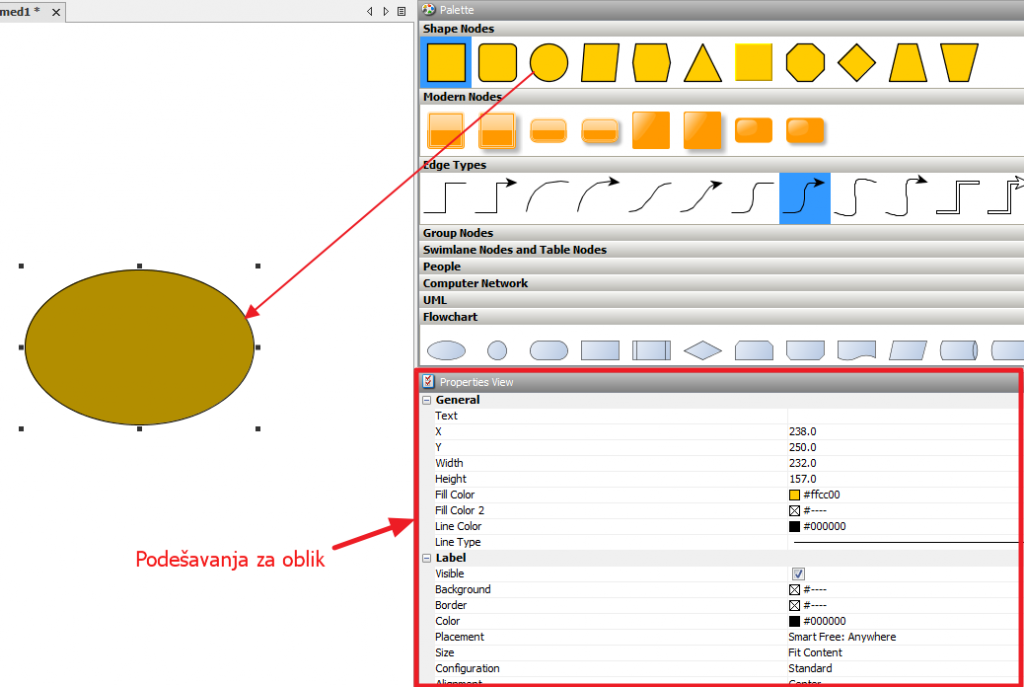Screen dimensions: 1024x687
Task: Open the Configuration 'Standard' dropdown
Action: (x=904, y=669)
